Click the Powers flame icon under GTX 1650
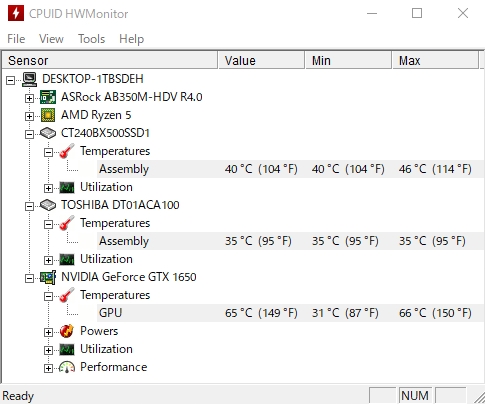485x404 pixels. pyautogui.click(x=67, y=331)
